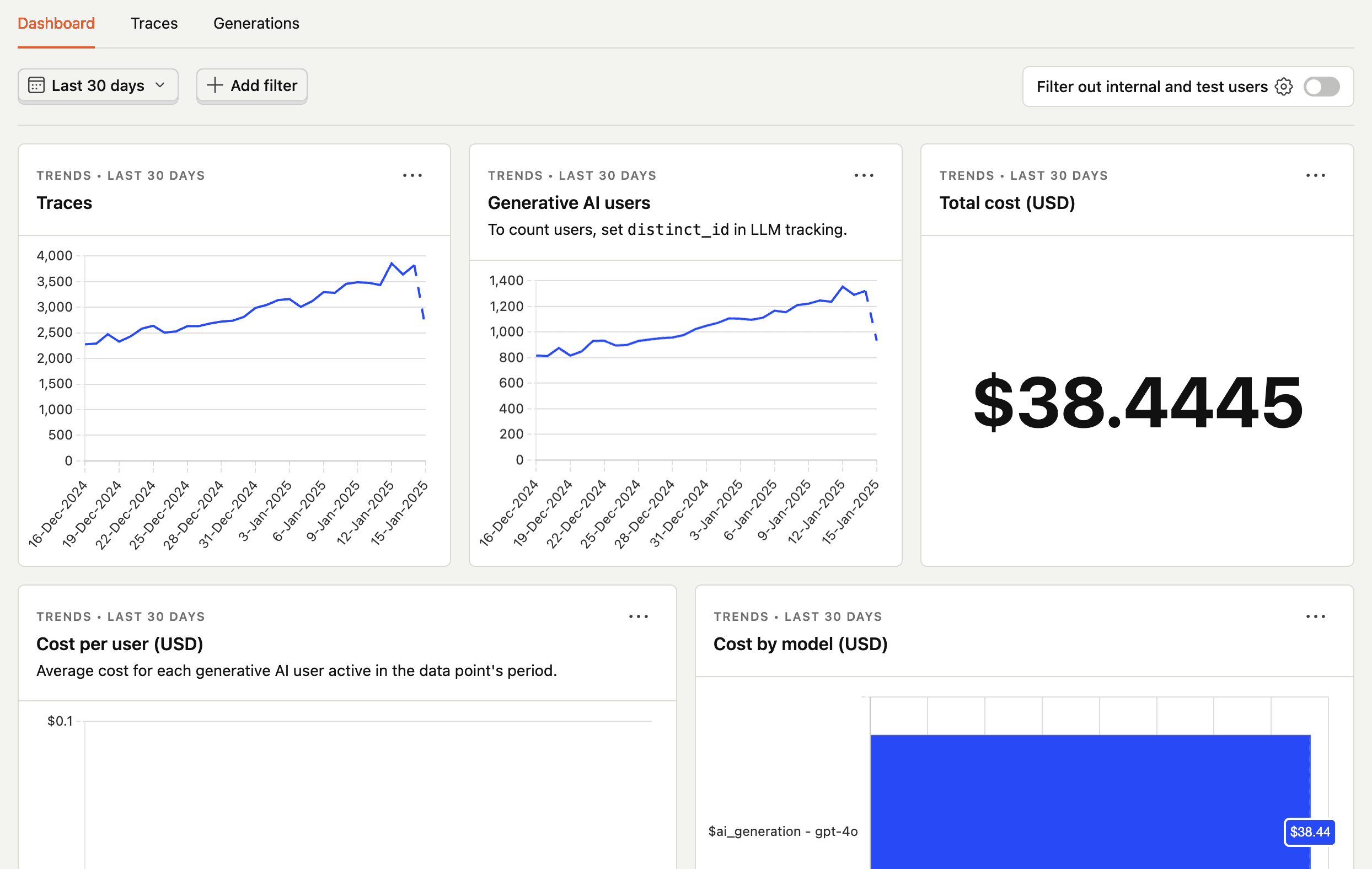Enable filtering out internal and test users

click(1321, 86)
